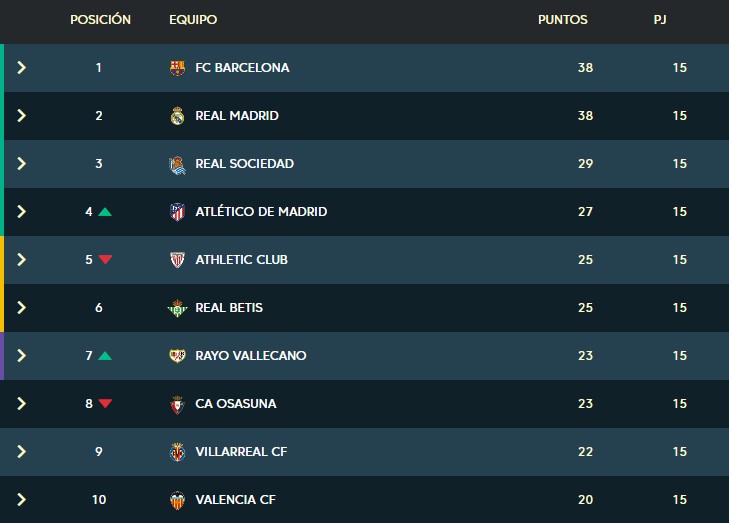Viewport: 729px width, 523px height.
Task: Open the VILLARREAL CF team name link
Action: coord(241,452)
